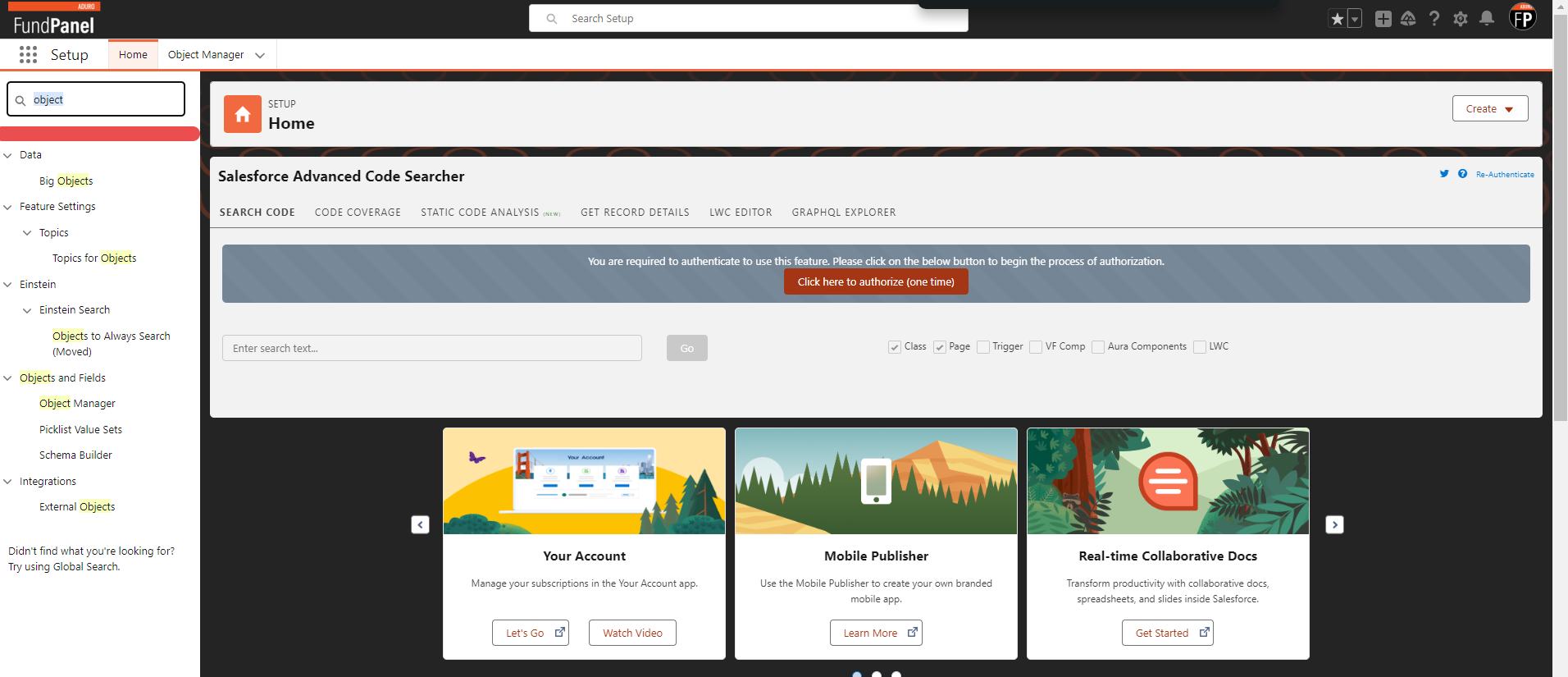Viewport: 1568px width, 677px height.
Task: Go to previous carousel slide arrow
Action: pyautogui.click(x=420, y=524)
